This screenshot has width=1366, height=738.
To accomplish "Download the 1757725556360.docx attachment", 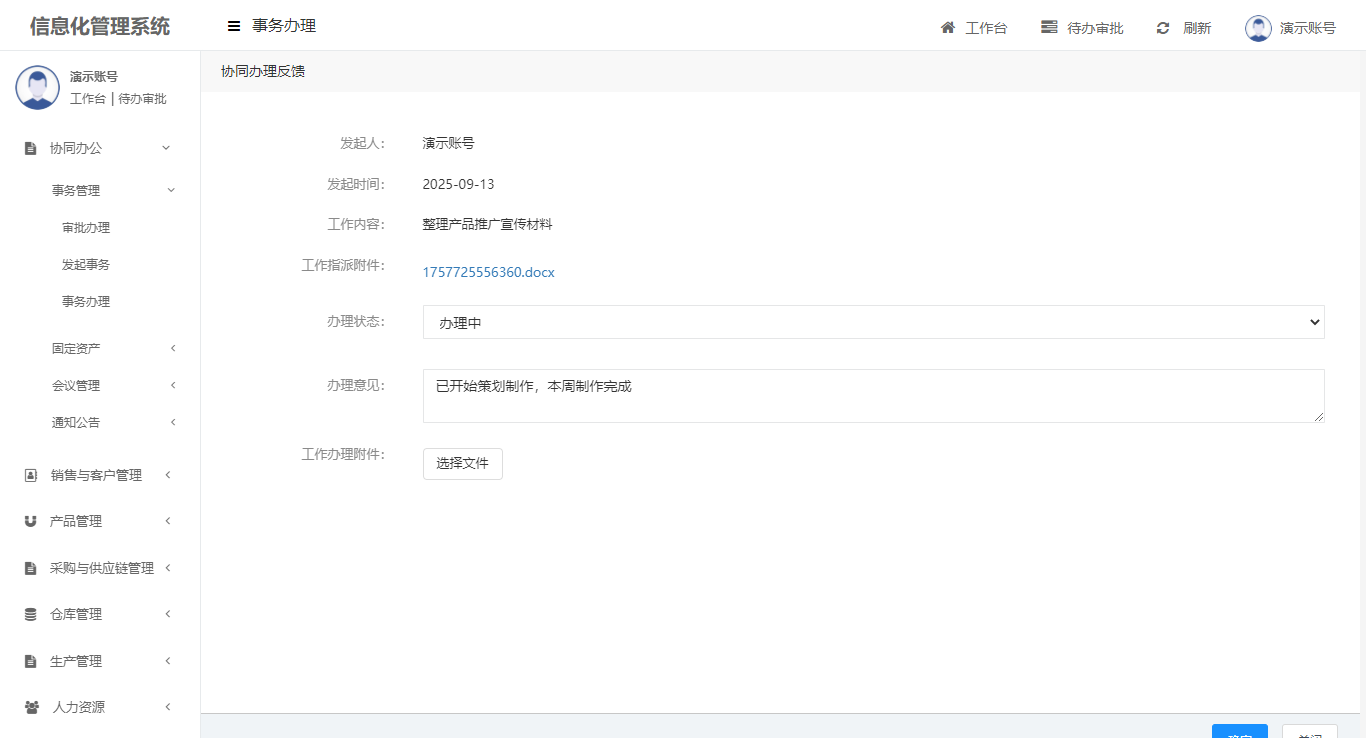I will pos(488,272).
